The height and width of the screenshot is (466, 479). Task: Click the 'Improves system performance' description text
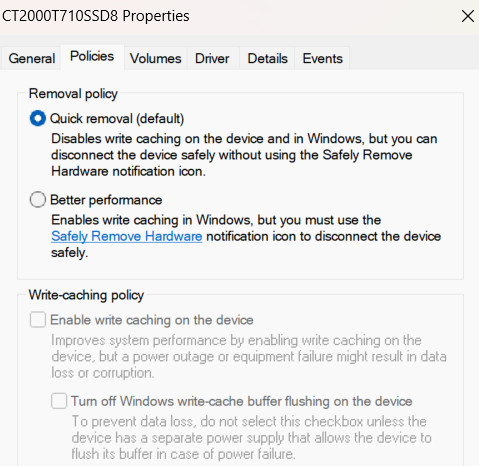[249, 357]
